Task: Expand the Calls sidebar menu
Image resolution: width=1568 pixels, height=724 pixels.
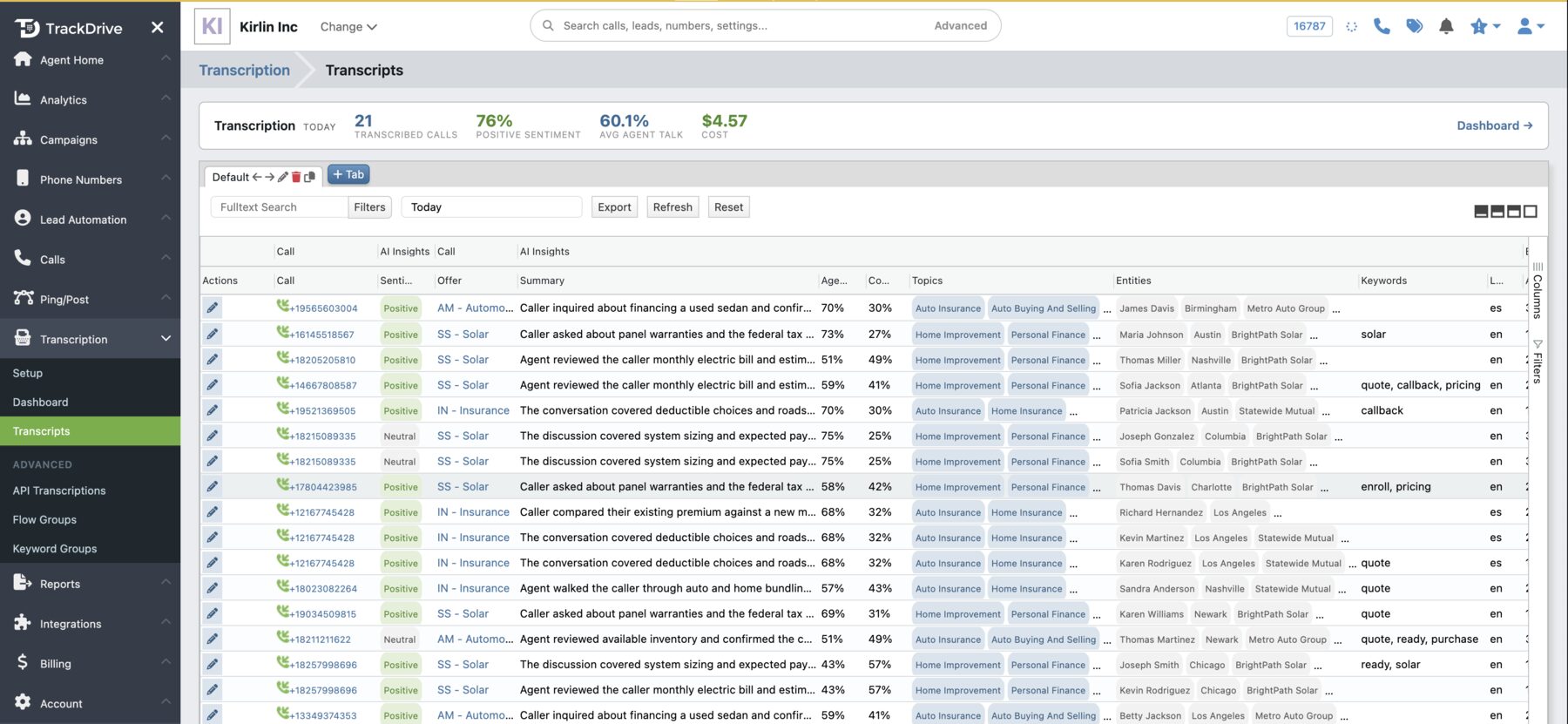Action: 90,260
